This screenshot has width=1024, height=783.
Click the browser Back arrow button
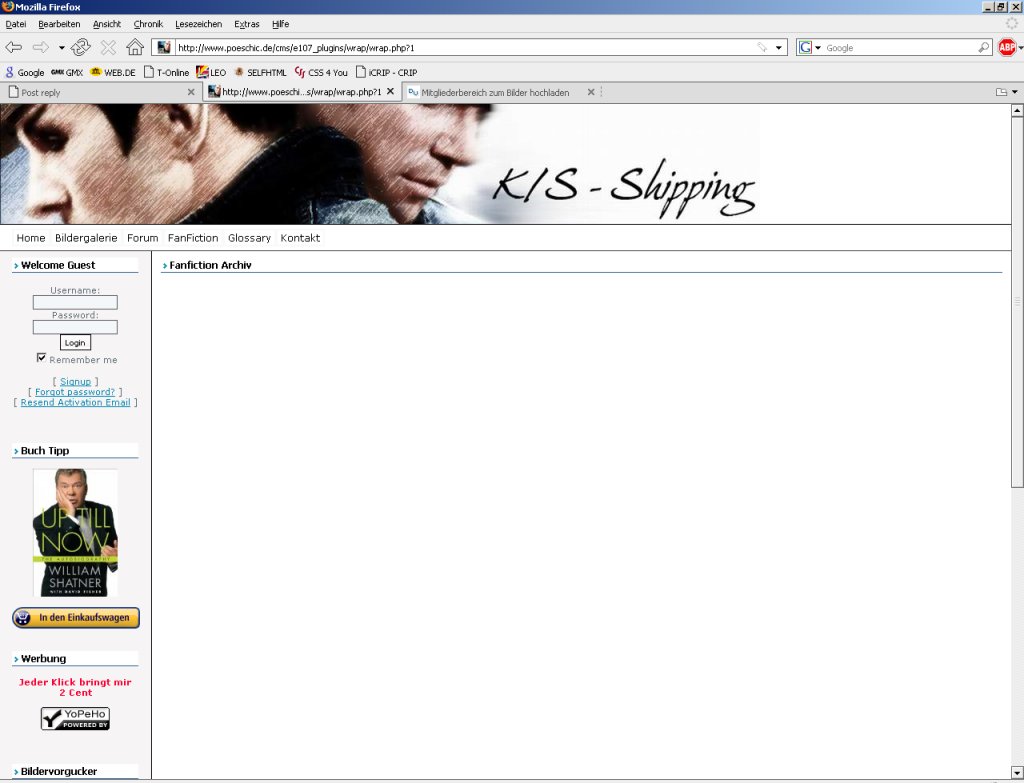[x=14, y=47]
